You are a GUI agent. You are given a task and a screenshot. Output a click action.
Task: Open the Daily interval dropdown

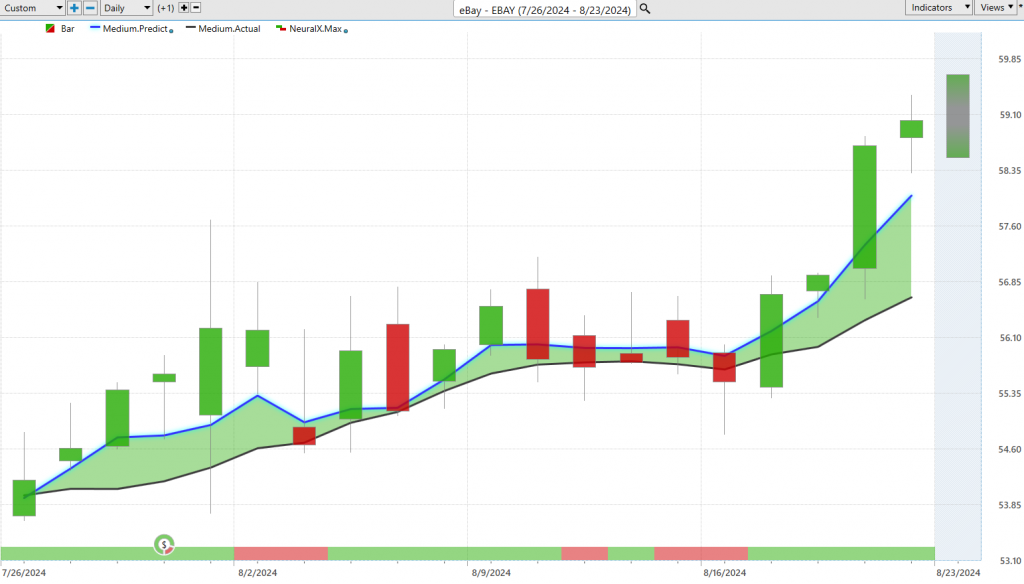(127, 8)
